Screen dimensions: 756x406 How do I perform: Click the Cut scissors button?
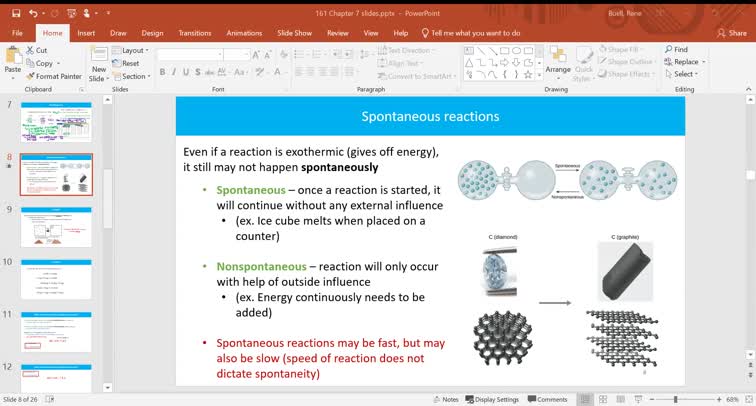36,50
